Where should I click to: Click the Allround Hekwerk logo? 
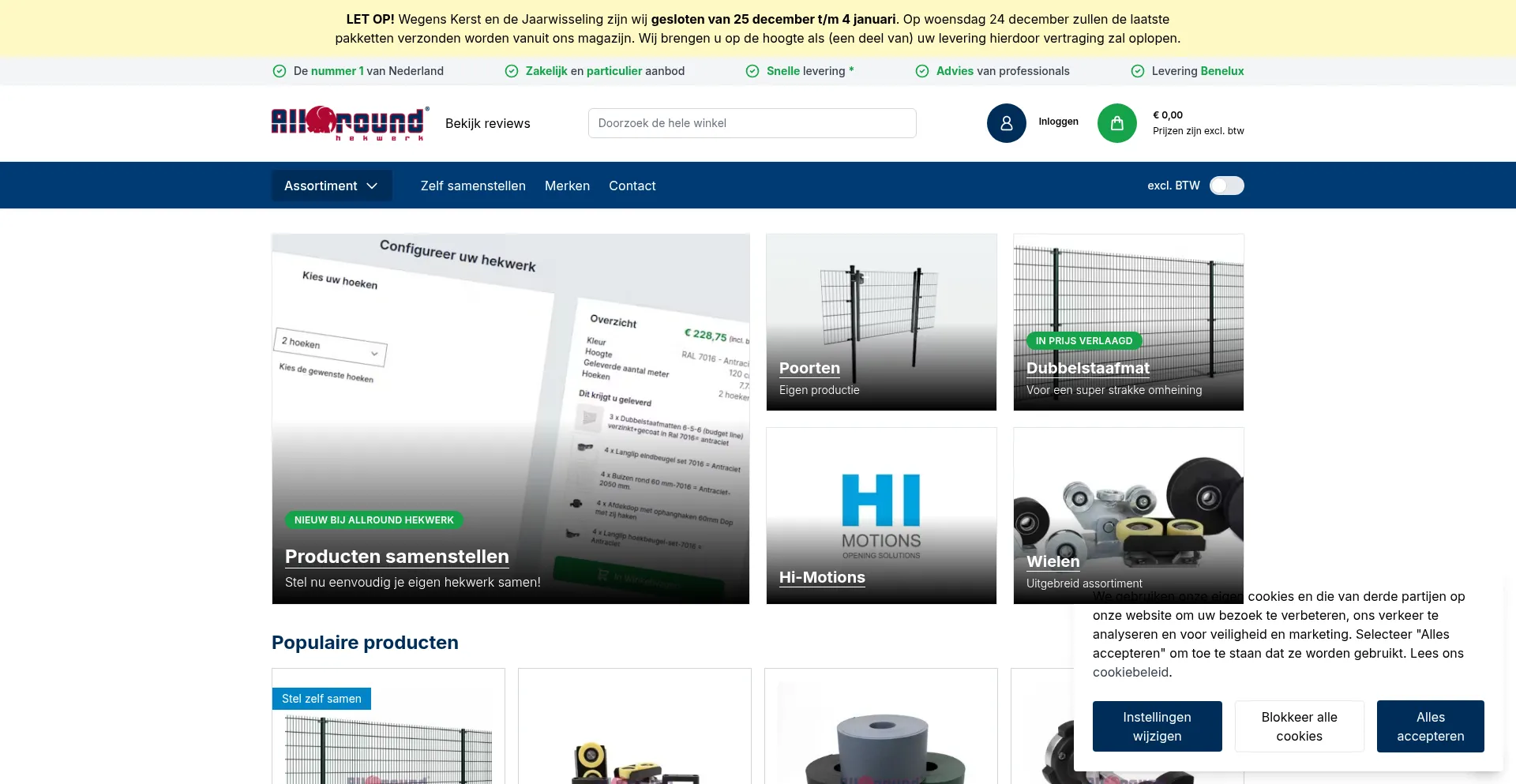[348, 123]
